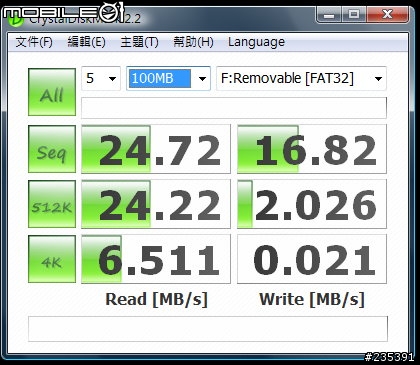The height and width of the screenshot is (365, 420).
Task: Run the 512K random benchmark
Action: (52, 204)
